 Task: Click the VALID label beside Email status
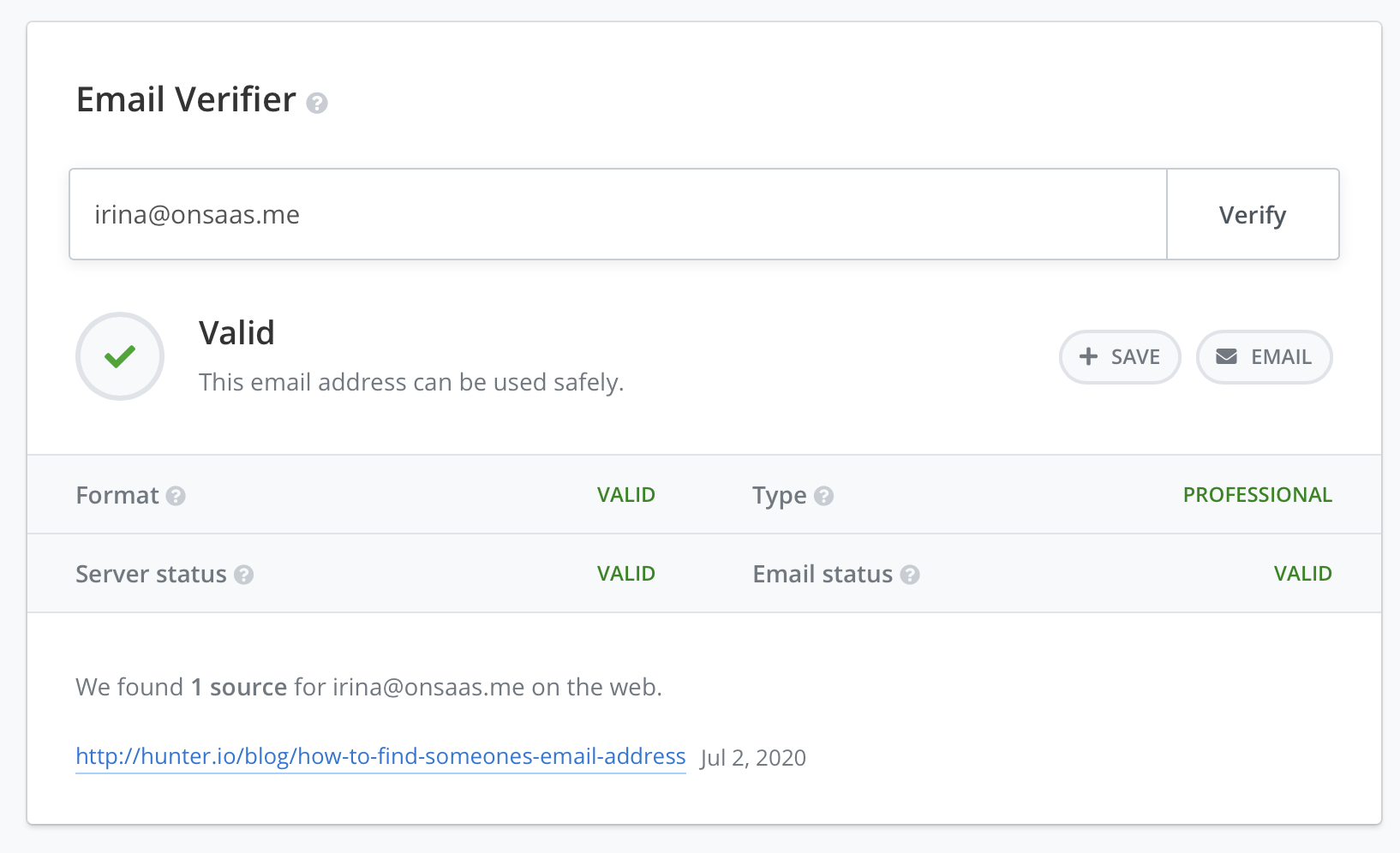[x=1302, y=574]
